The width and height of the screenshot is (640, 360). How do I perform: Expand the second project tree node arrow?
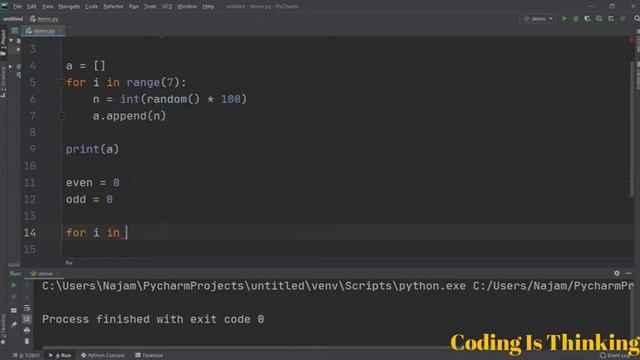18,49
